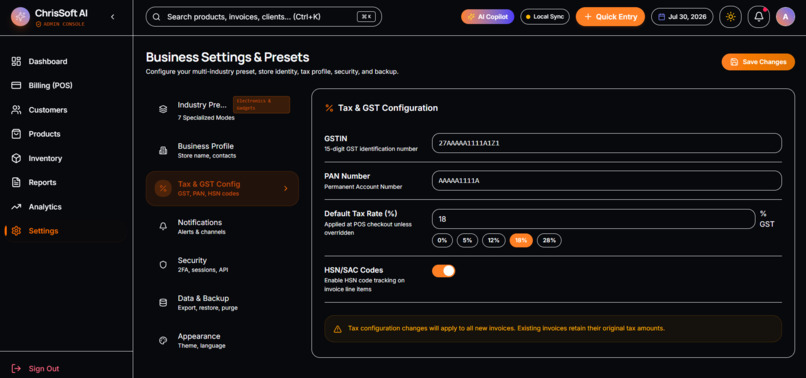Click the Sign Out arrow icon
The height and width of the screenshot is (378, 806).
pyautogui.click(x=16, y=368)
